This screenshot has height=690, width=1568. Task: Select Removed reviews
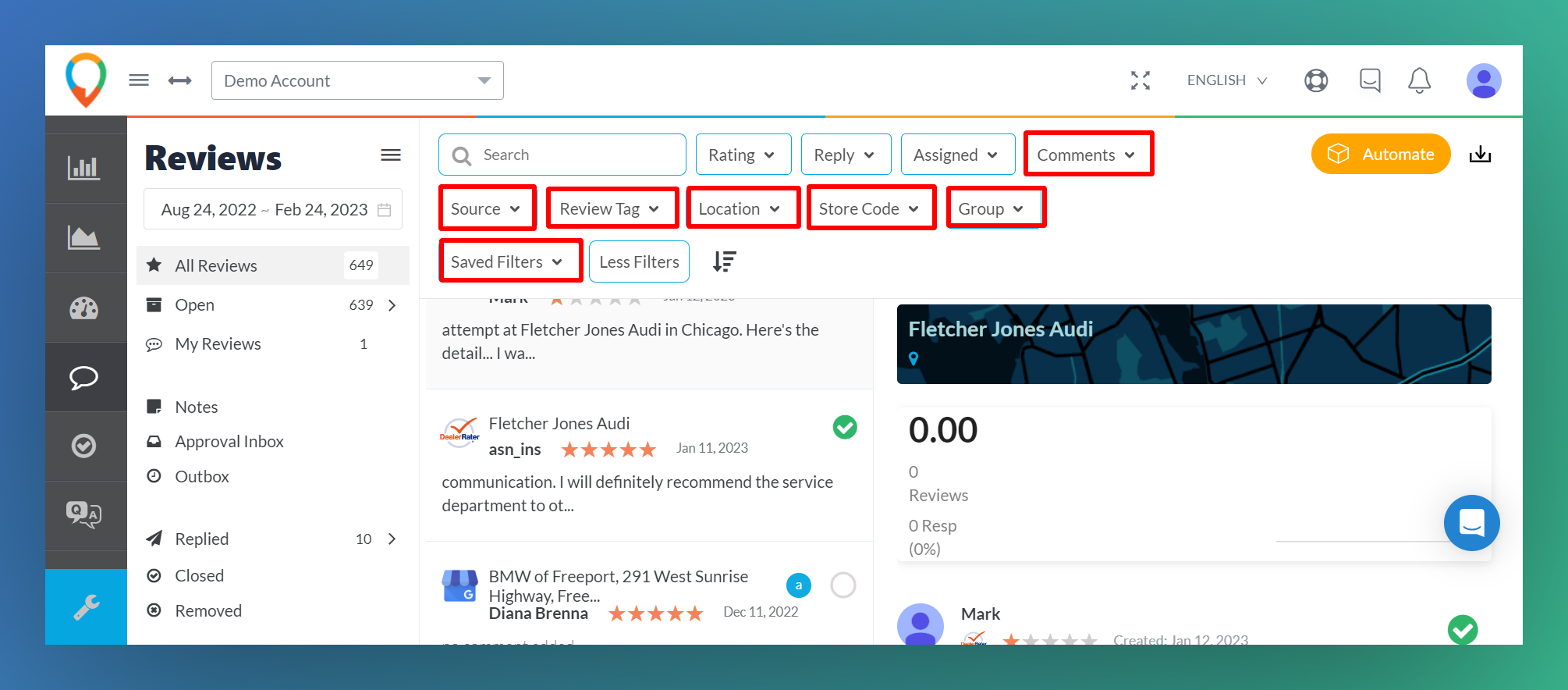pos(208,610)
